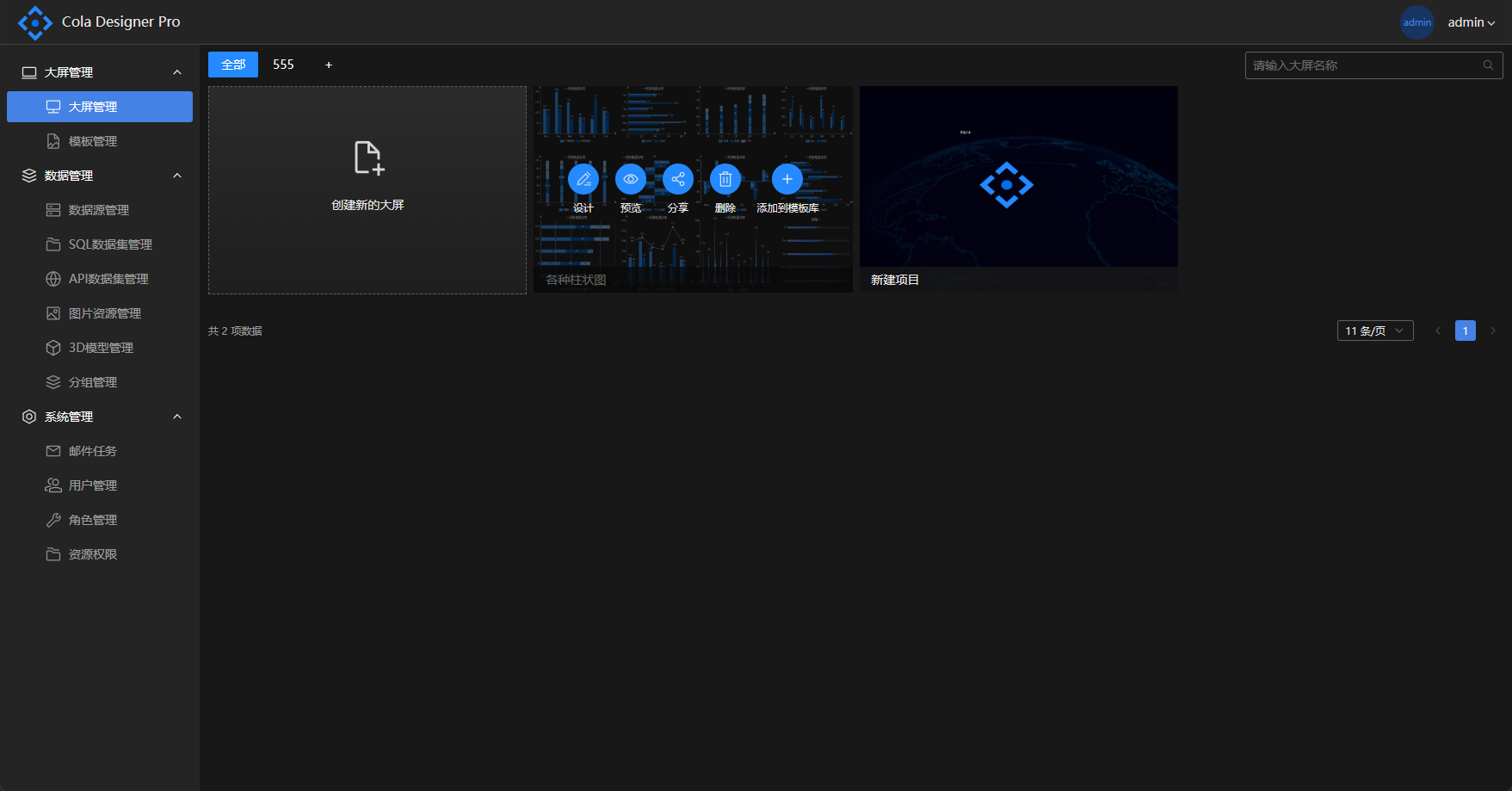Collapse the 大屏管理 sidebar group
This screenshot has height=791, width=1512.
(177, 72)
